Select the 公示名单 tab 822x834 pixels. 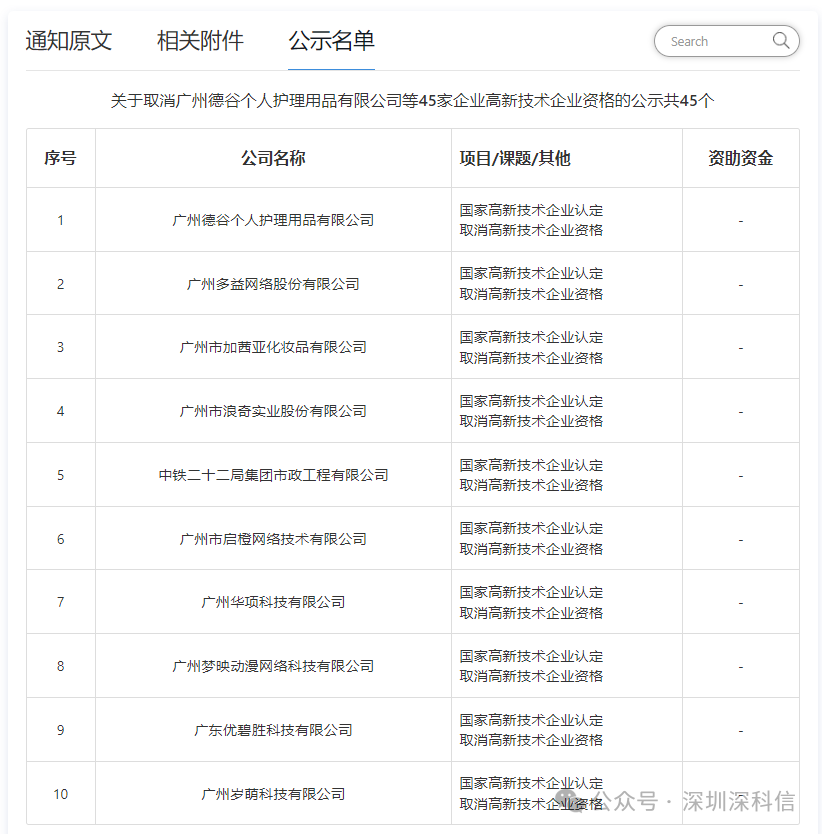[330, 41]
